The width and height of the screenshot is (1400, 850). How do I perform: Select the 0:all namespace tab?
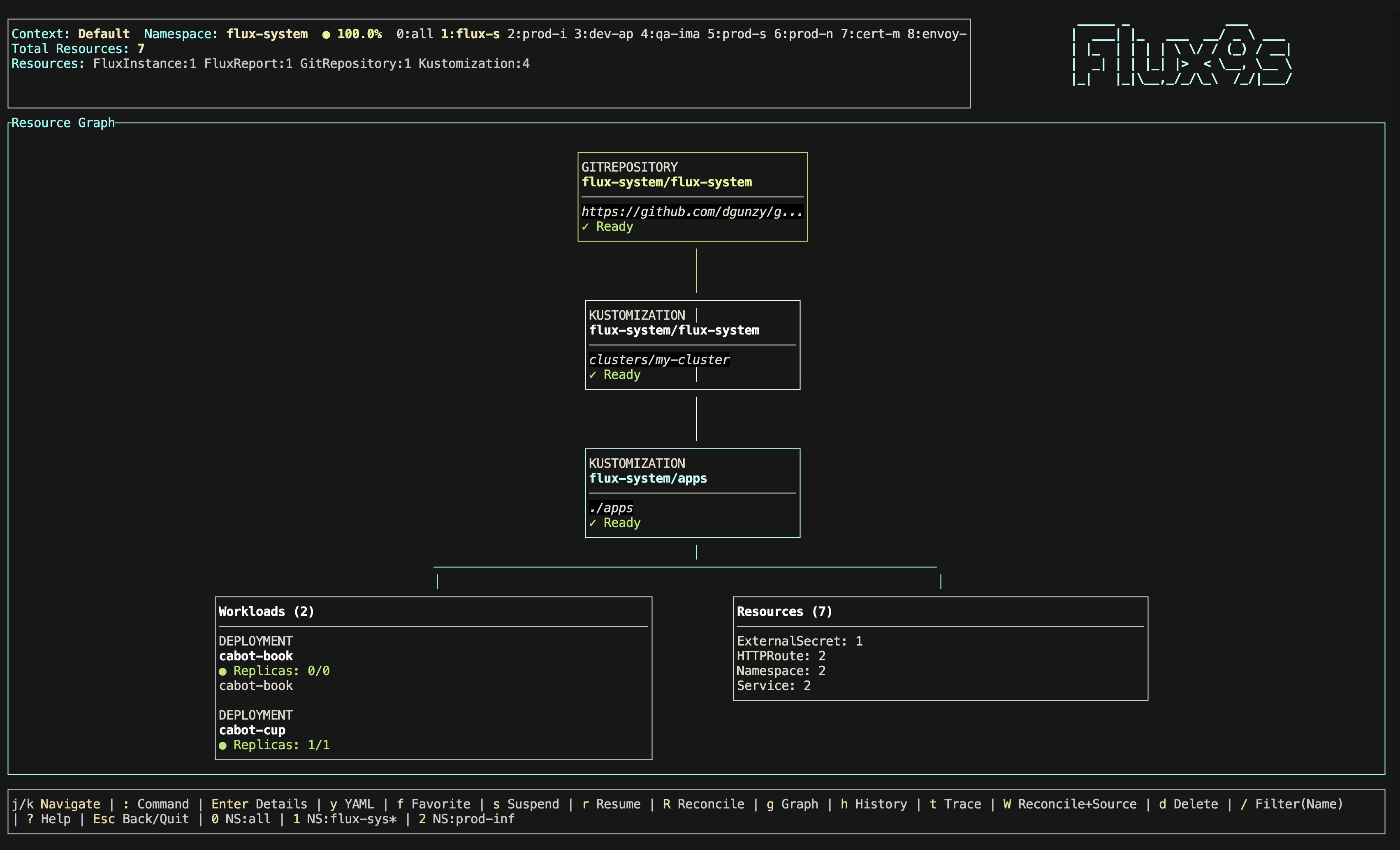(x=415, y=34)
